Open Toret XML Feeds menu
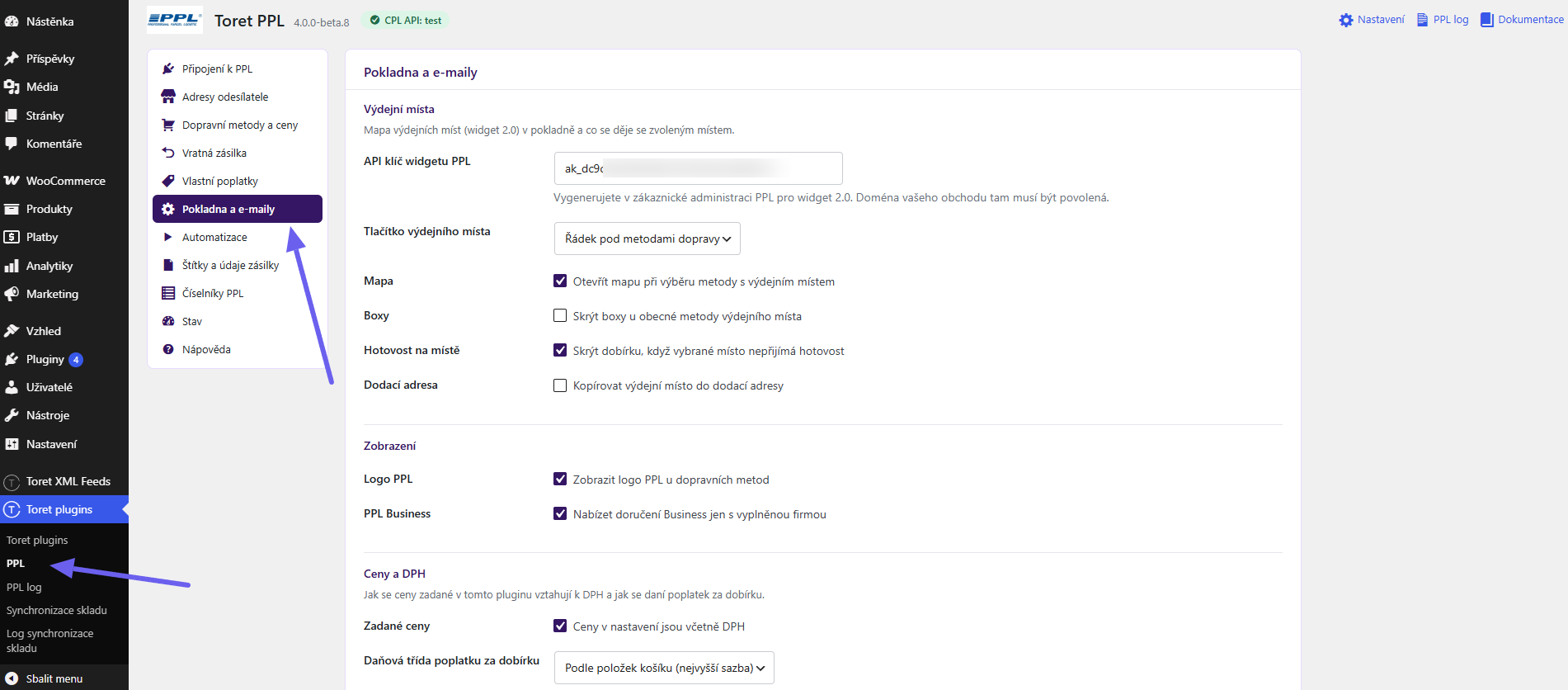The width and height of the screenshot is (1568, 690). [x=64, y=481]
